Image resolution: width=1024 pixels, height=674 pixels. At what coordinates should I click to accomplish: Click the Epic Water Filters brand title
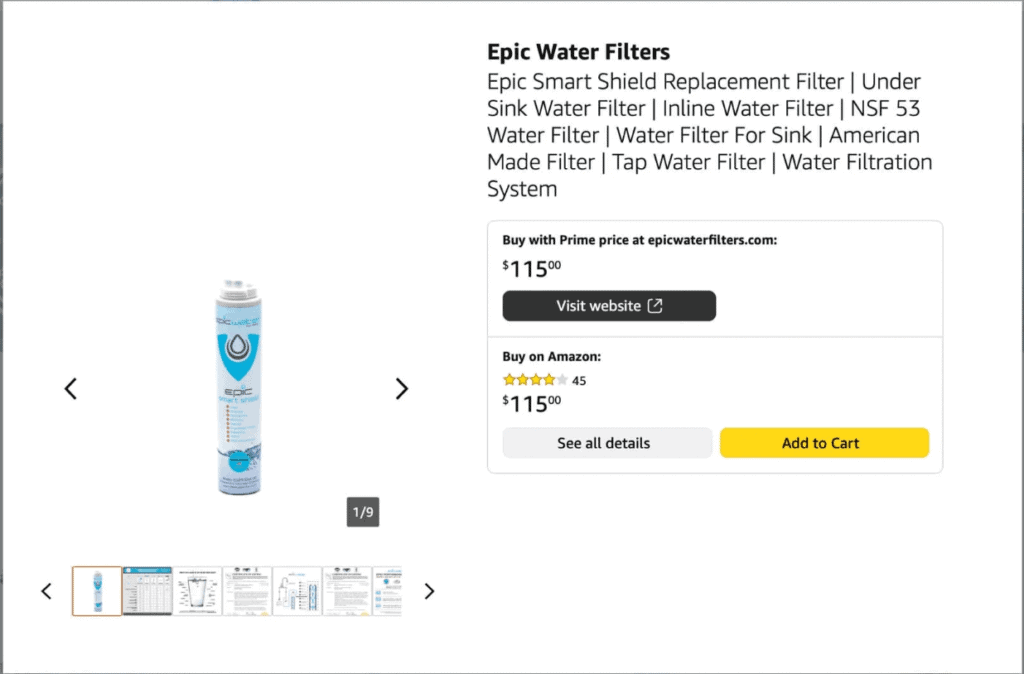click(x=578, y=51)
